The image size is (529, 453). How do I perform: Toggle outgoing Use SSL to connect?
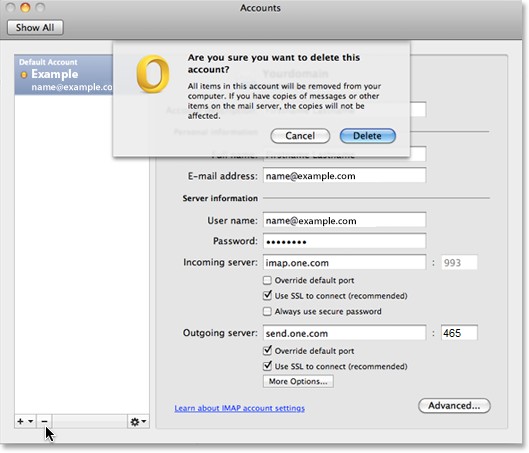(267, 366)
